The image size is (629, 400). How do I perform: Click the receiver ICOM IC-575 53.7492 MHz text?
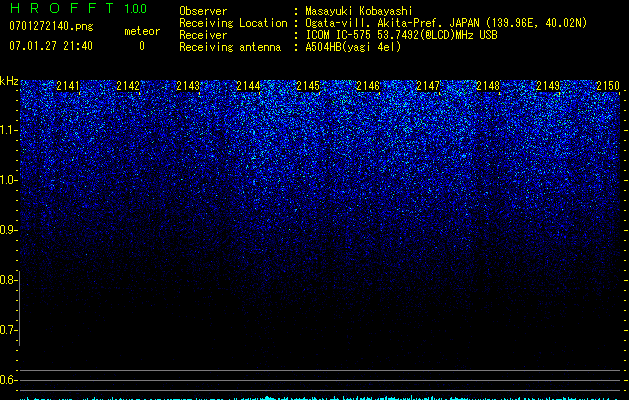coord(401,35)
